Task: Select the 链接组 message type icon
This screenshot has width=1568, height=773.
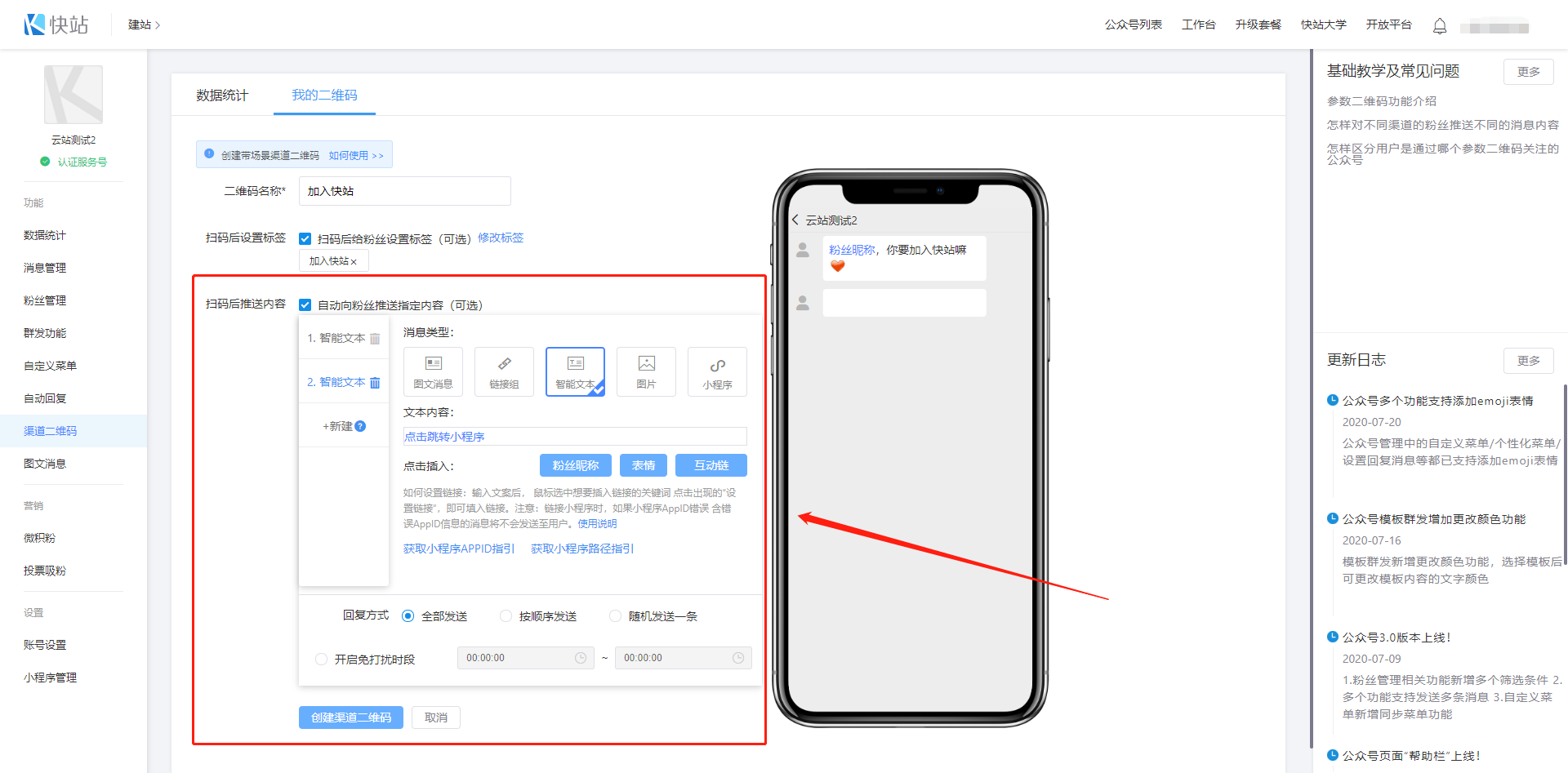Action: pyautogui.click(x=504, y=371)
